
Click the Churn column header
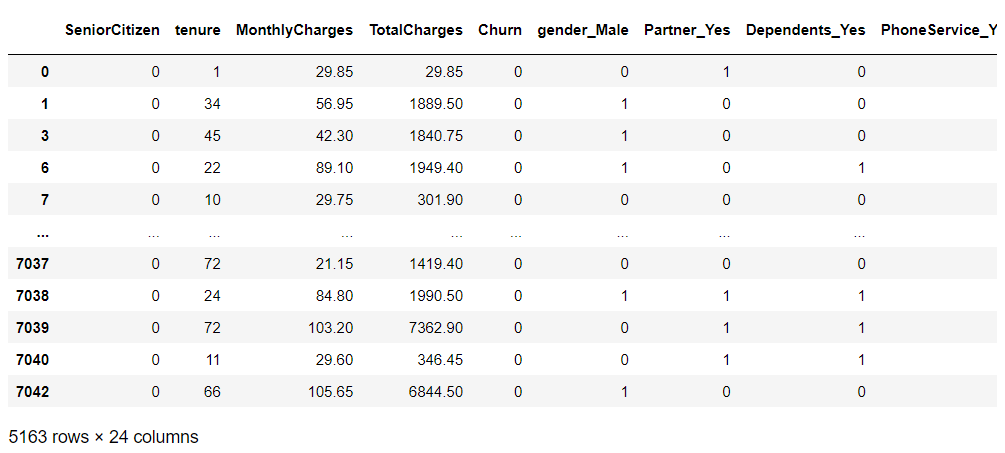pos(500,30)
